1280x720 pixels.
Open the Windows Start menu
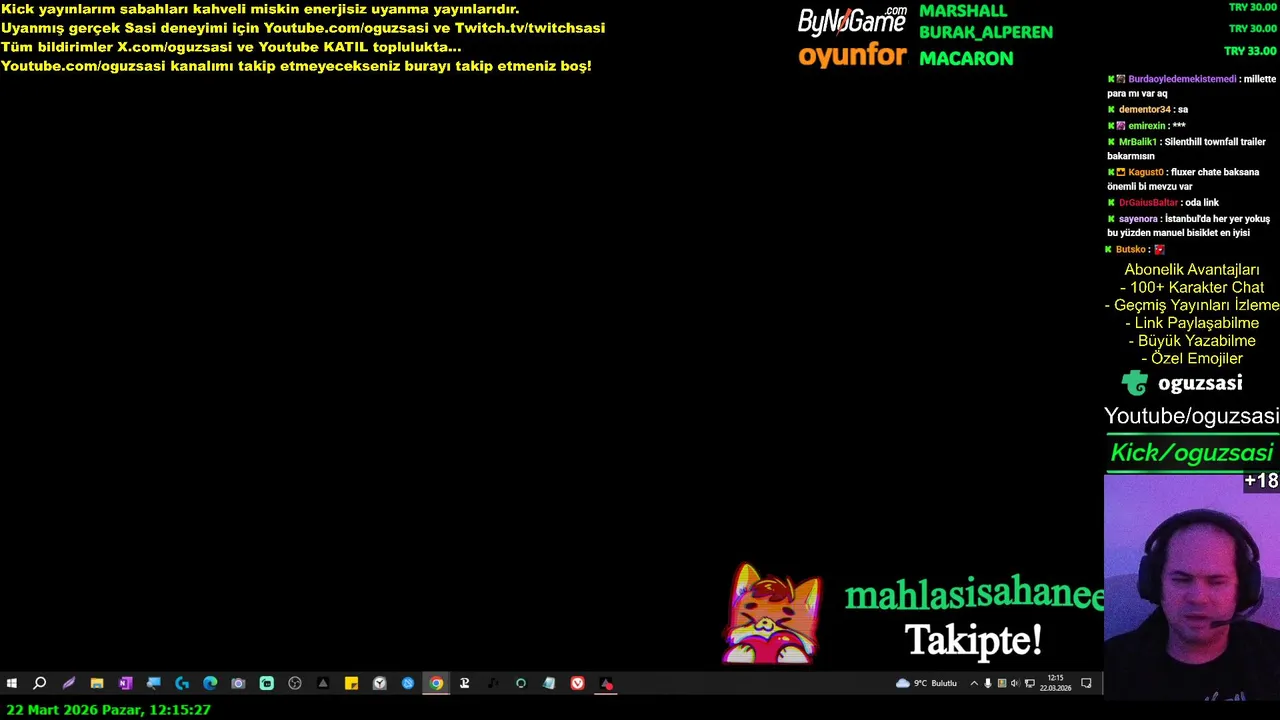pos(11,683)
